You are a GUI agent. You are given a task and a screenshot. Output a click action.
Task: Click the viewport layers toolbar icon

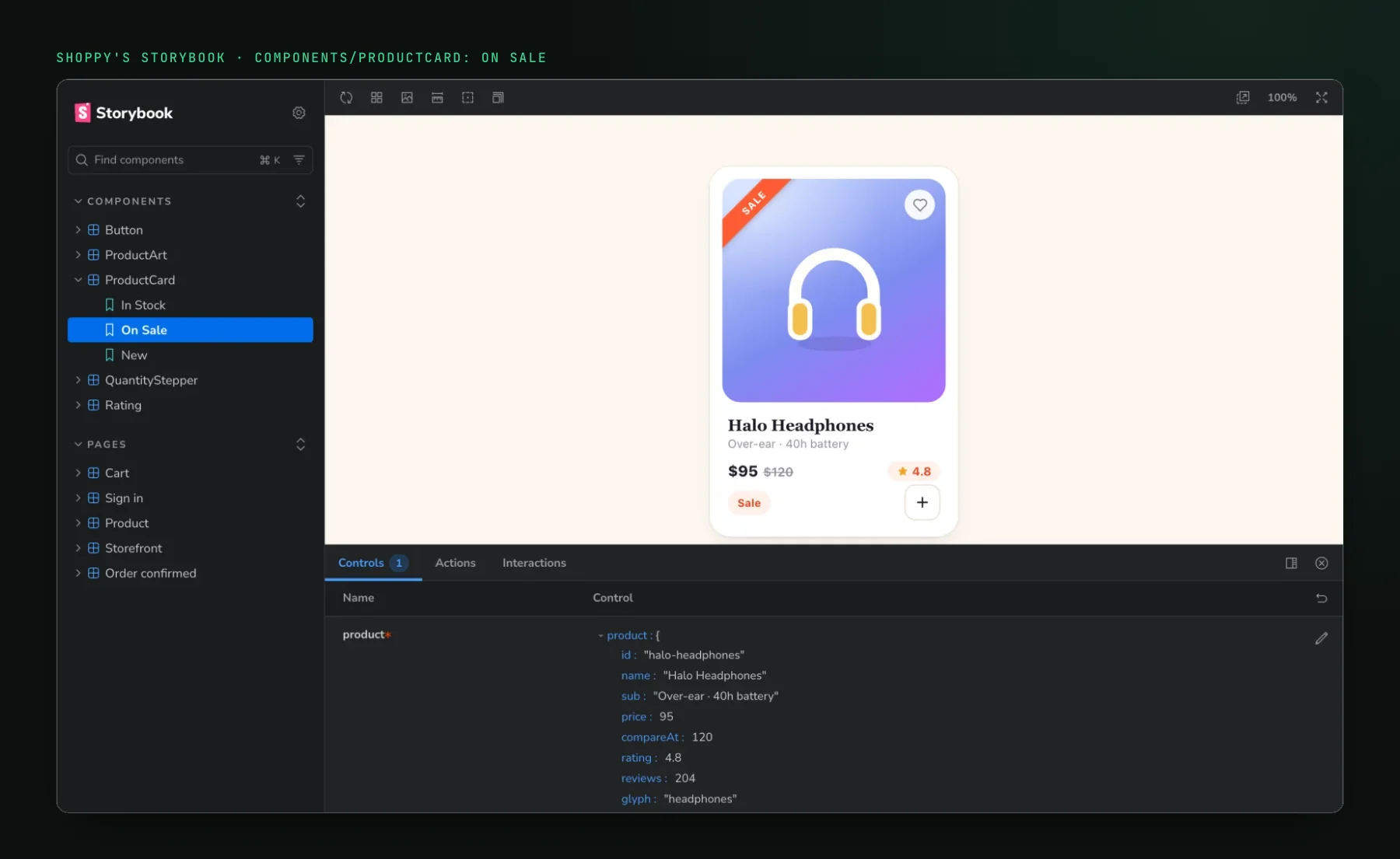pos(498,98)
